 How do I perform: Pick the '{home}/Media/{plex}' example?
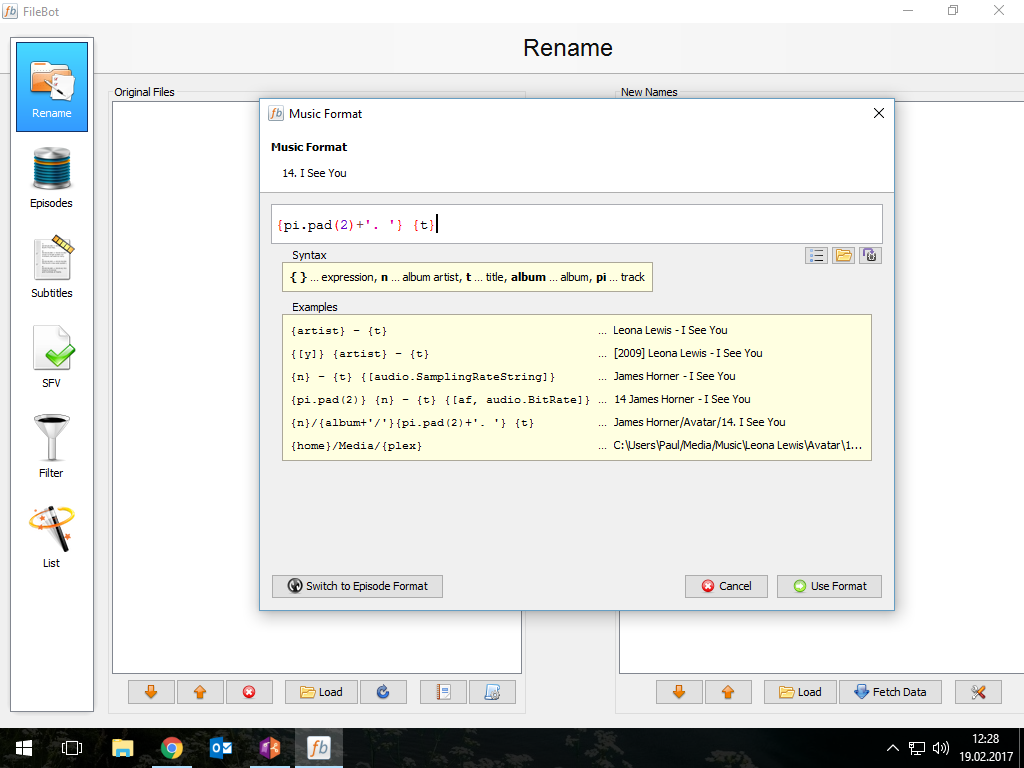(x=357, y=446)
